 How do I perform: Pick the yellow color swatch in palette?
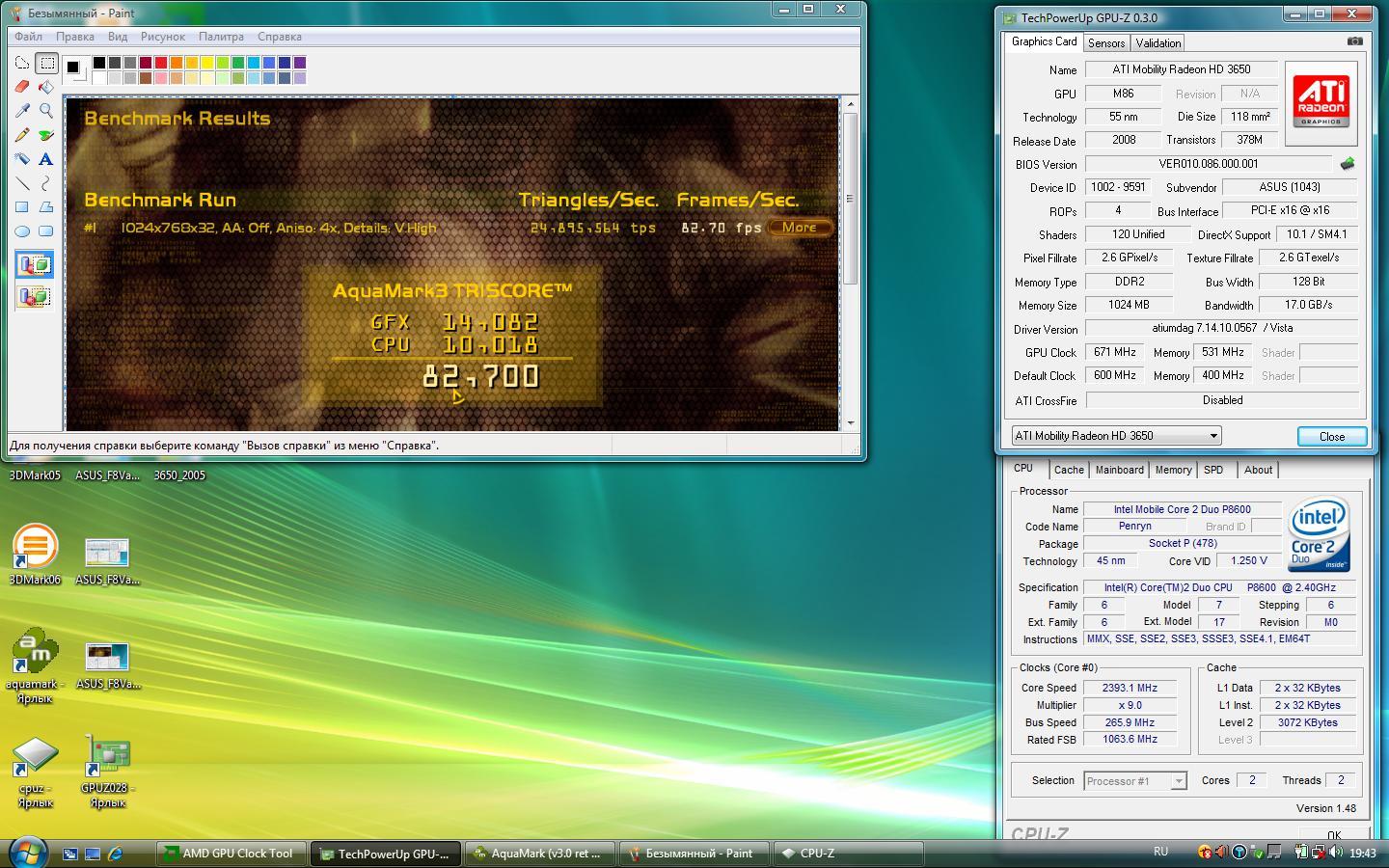(206, 63)
